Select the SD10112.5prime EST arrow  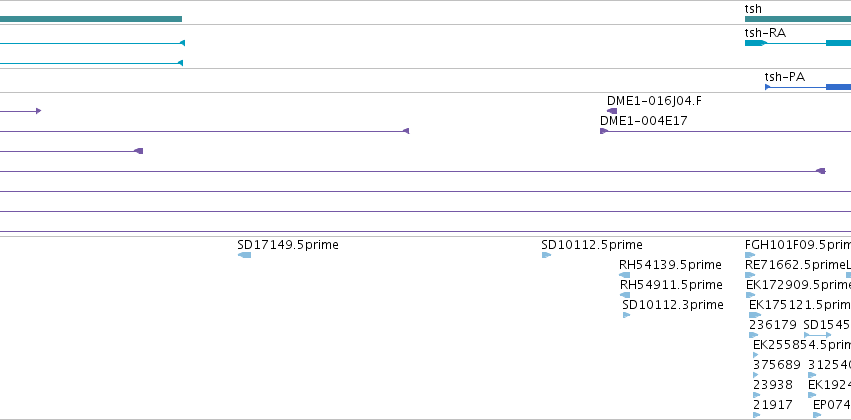pos(547,255)
